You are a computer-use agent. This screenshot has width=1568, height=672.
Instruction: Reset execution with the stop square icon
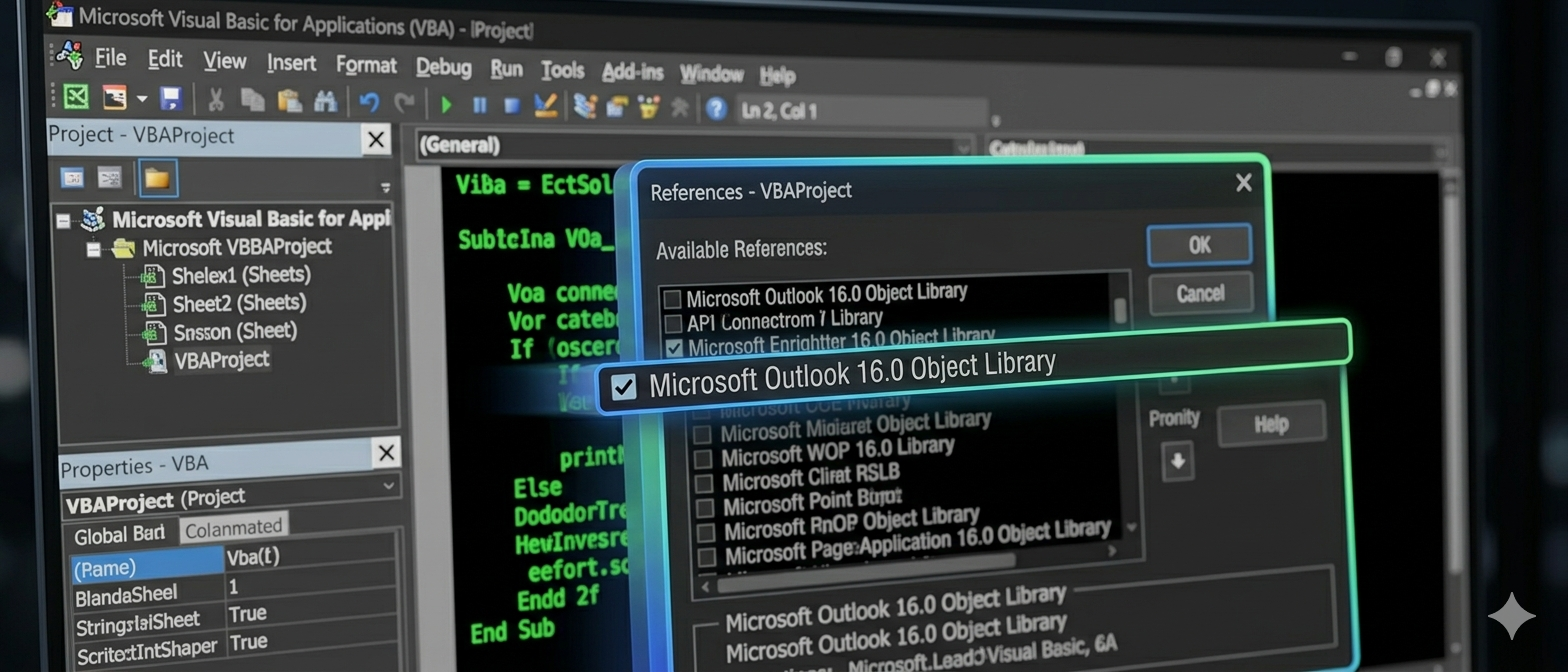(511, 105)
